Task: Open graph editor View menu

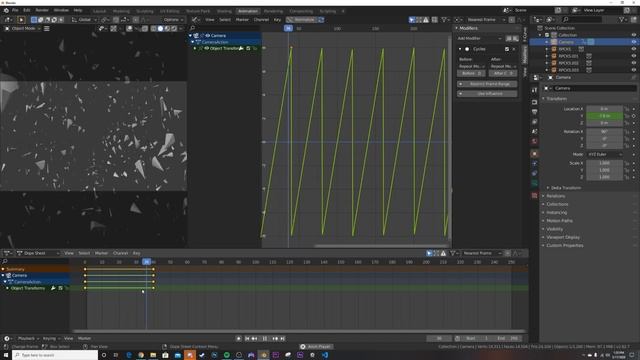Action: [x=210, y=20]
